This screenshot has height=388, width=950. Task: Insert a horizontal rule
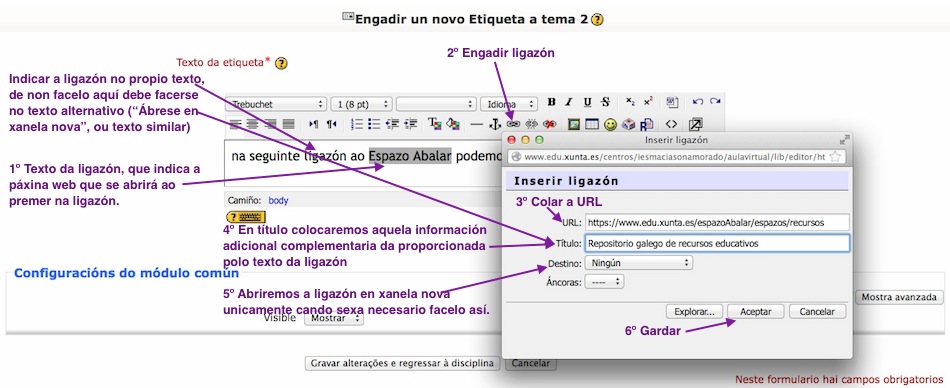click(477, 124)
